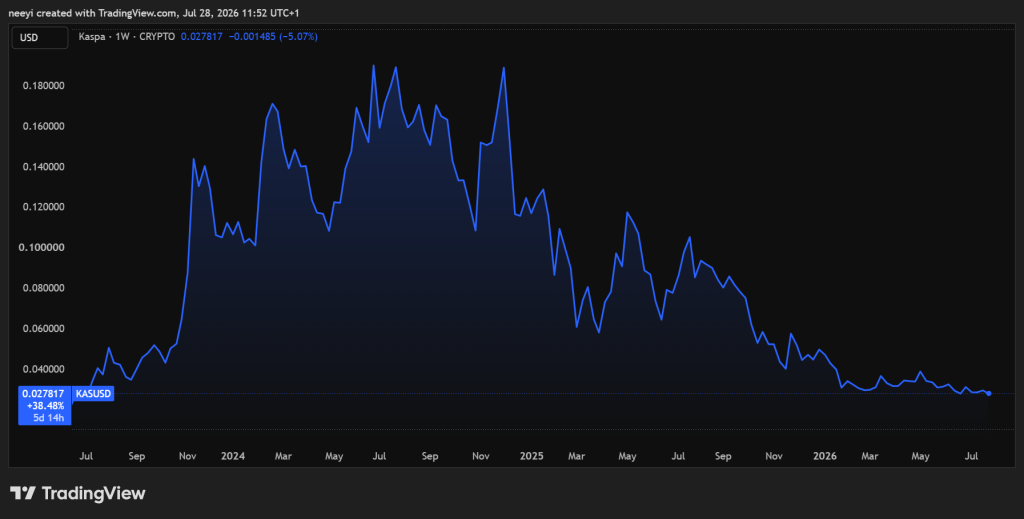This screenshot has height=519, width=1024.
Task: Click the 0.027817 current price axis label
Action: coord(44,394)
